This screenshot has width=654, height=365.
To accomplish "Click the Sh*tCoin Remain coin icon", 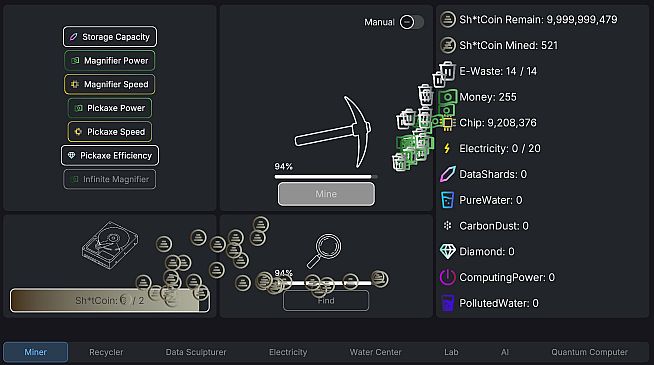I will pos(448,20).
